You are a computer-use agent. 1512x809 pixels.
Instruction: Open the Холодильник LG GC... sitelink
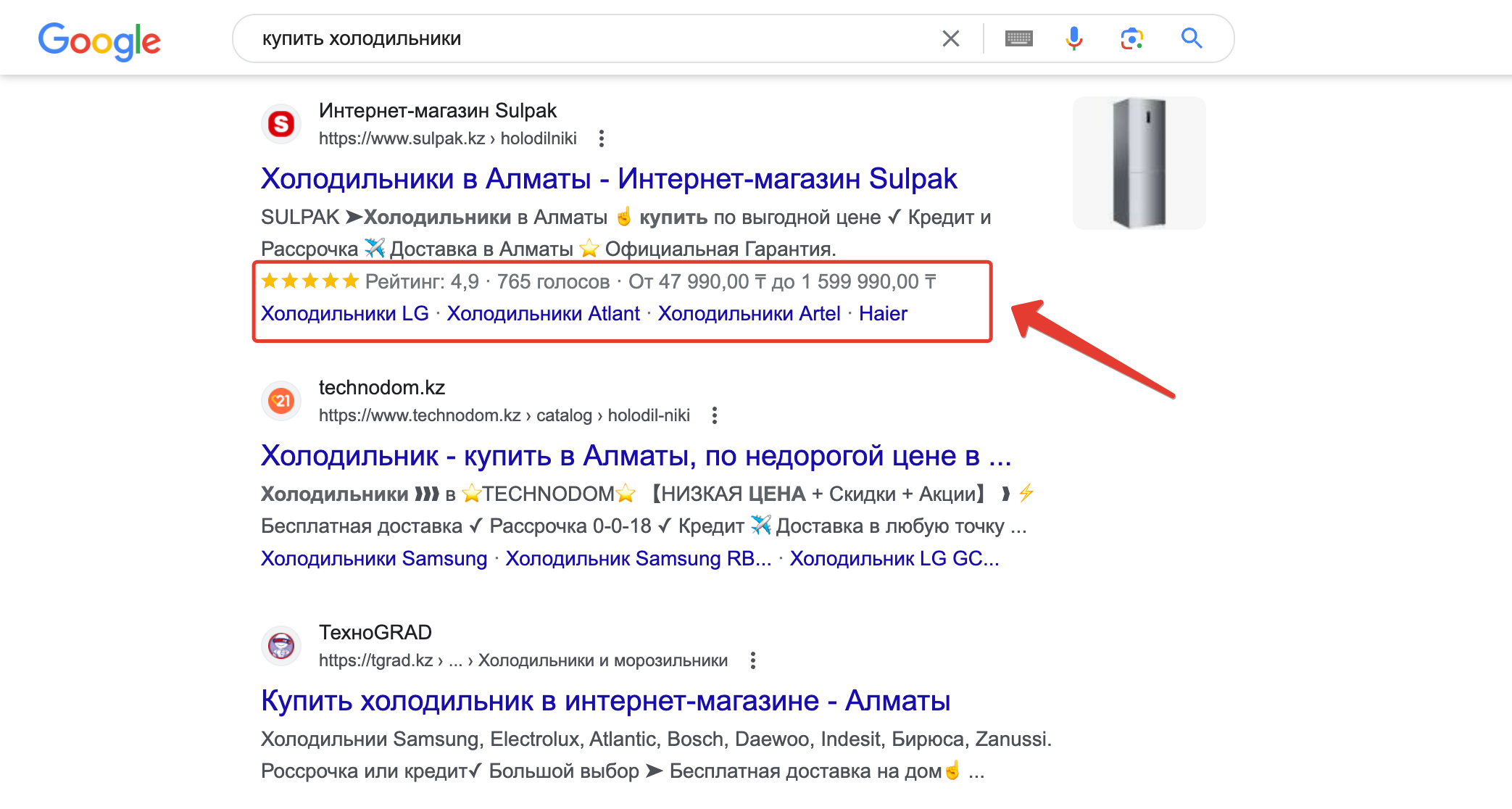[894, 558]
